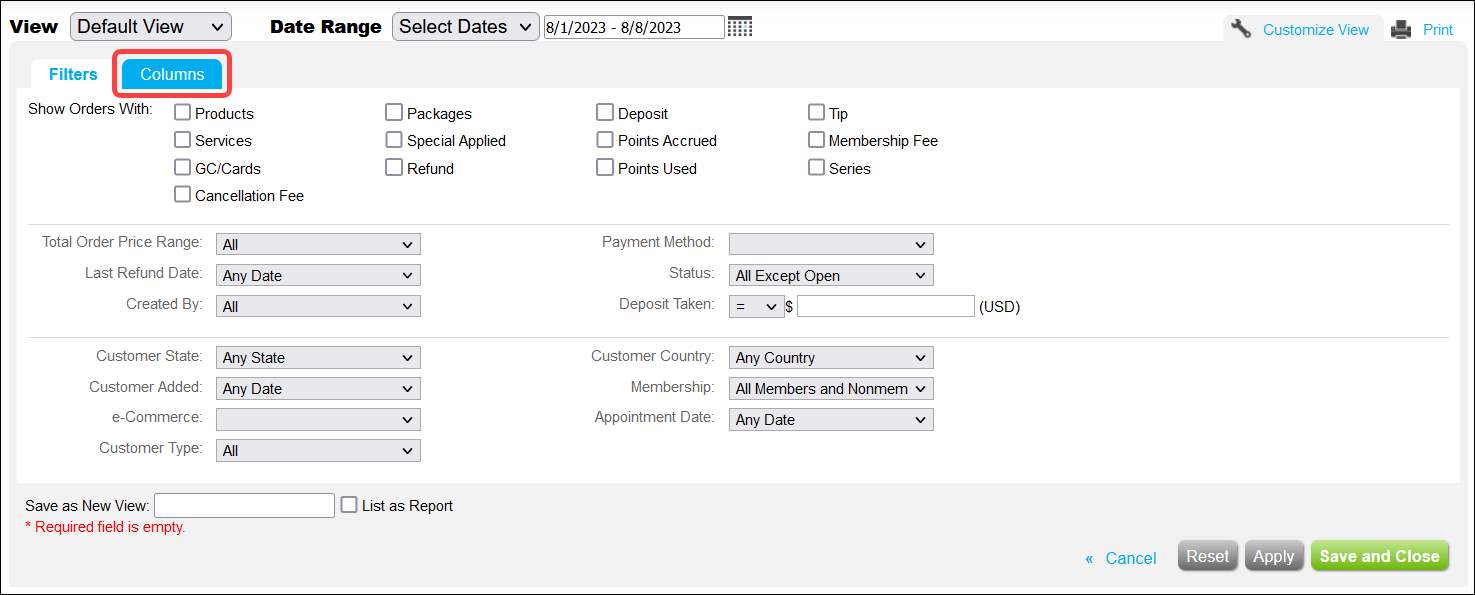Check the Packages checkbox
This screenshot has width=1475, height=595.
394,113
